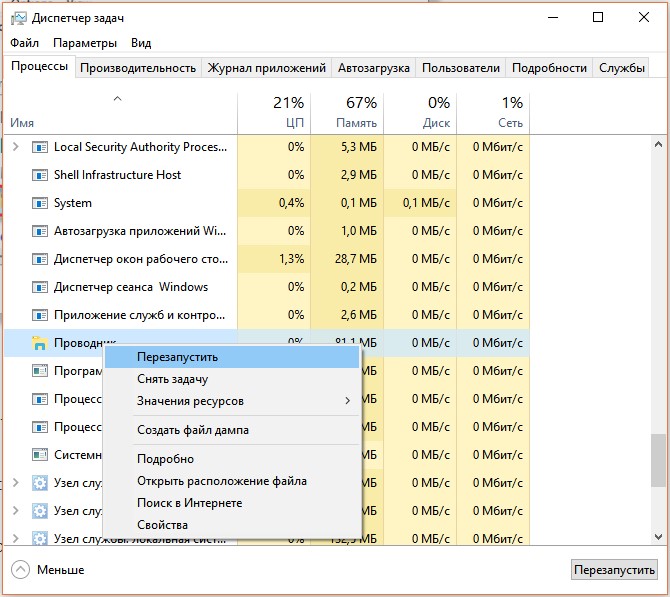Click the 28,7 МБ memory value
This screenshot has width=670, height=597.
tap(356, 259)
